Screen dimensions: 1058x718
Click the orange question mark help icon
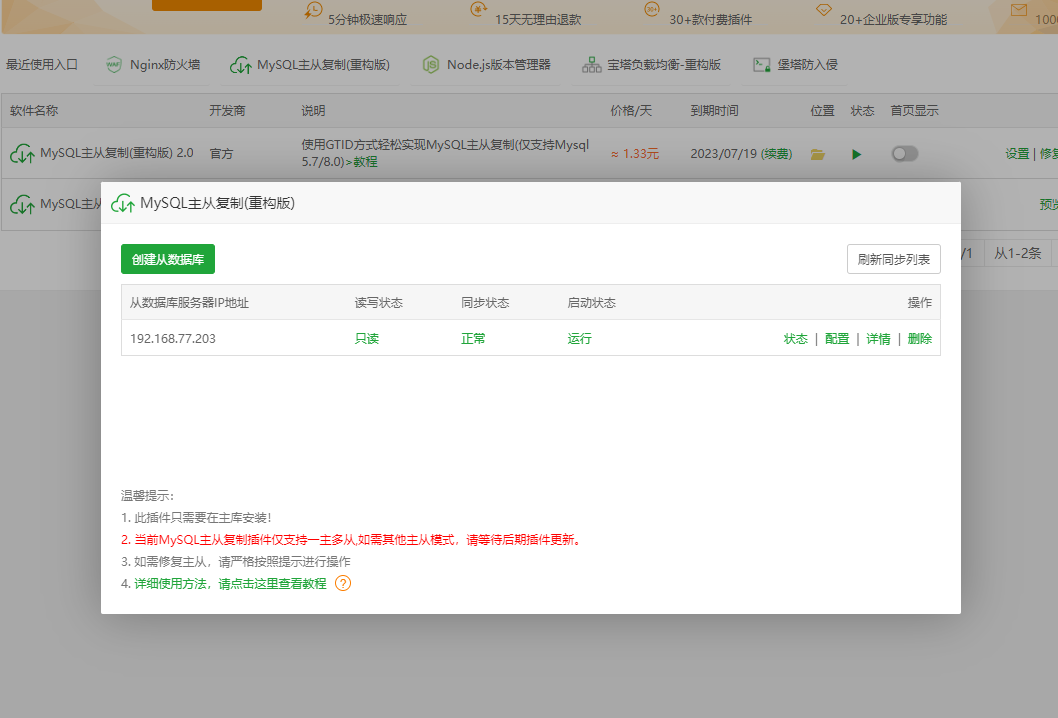point(343,583)
